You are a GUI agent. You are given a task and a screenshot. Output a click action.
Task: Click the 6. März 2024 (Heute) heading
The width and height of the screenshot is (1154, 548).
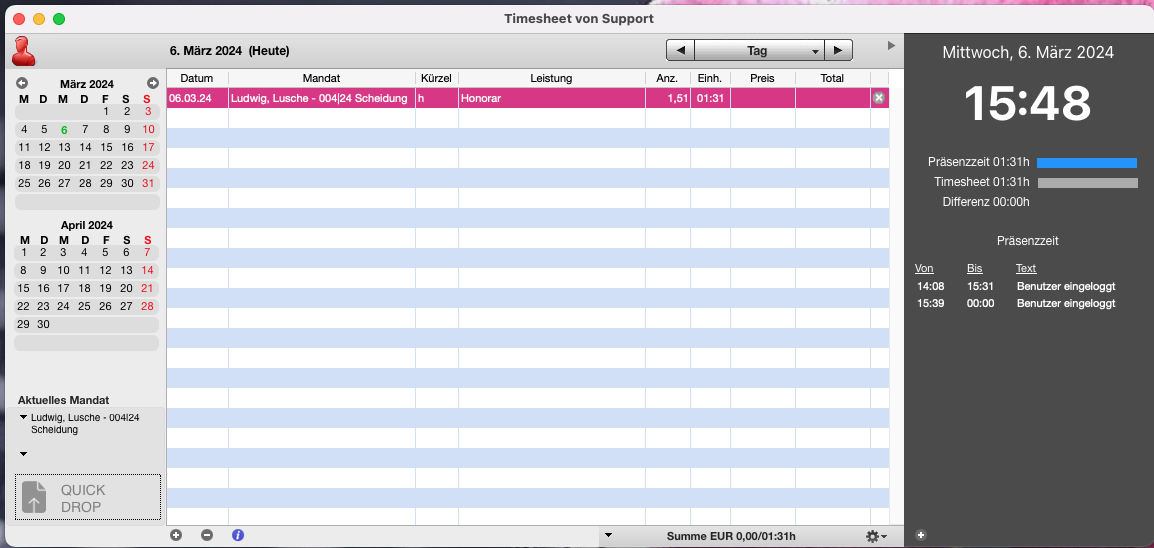pos(229,51)
